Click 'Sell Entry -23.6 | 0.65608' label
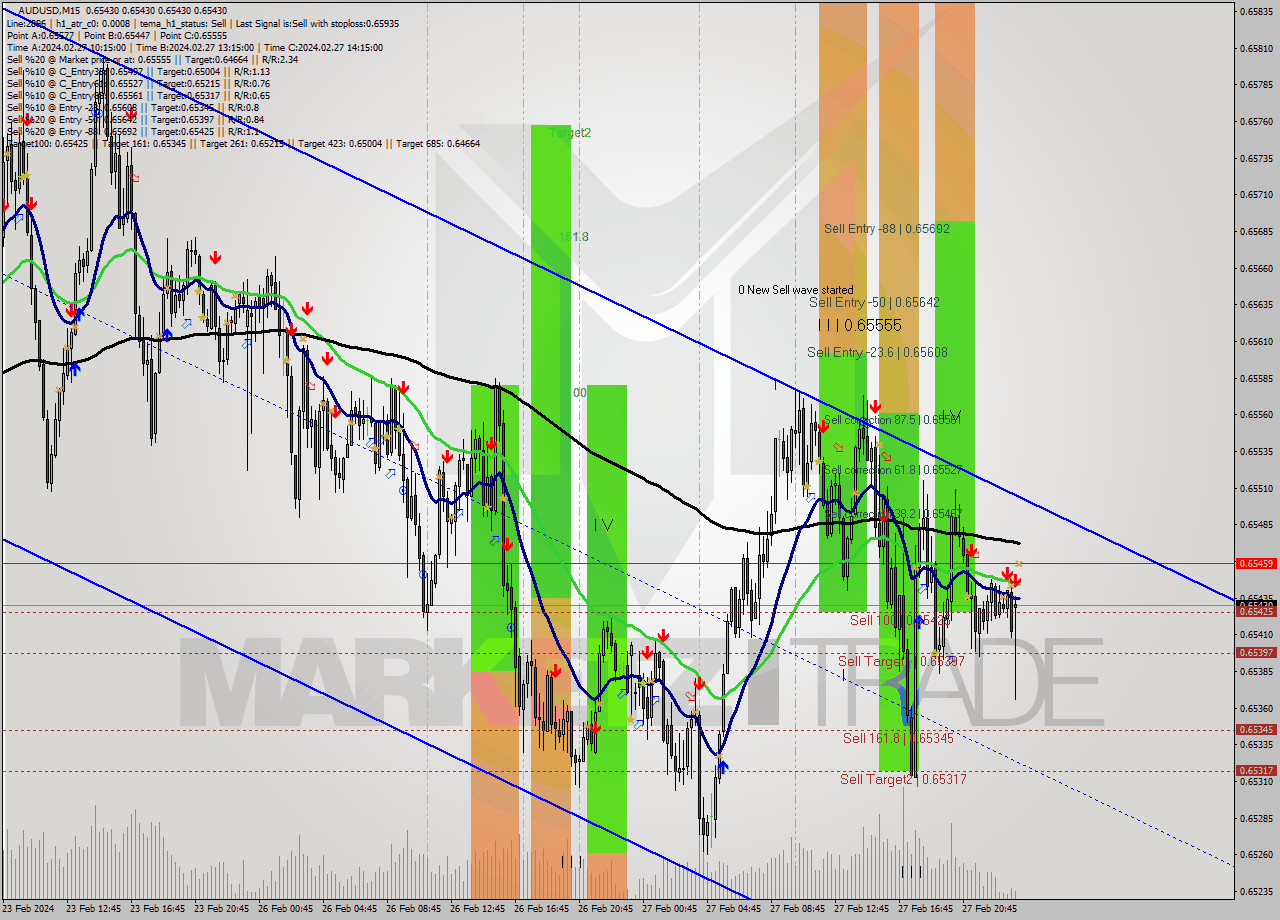The width and height of the screenshot is (1280, 920). [x=878, y=352]
